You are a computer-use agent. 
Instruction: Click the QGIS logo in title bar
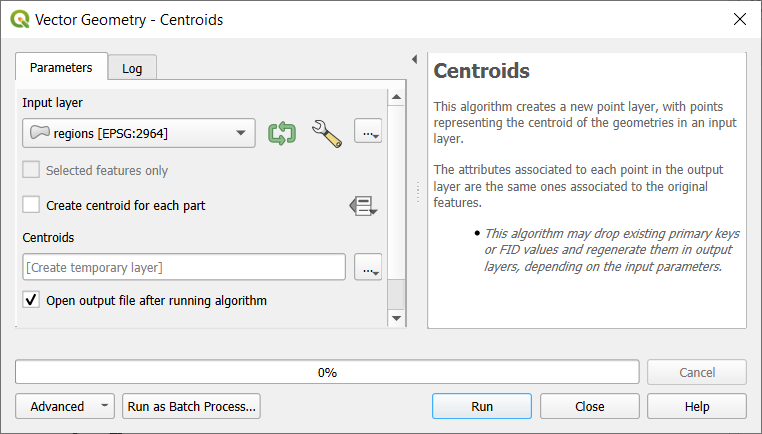click(x=19, y=19)
